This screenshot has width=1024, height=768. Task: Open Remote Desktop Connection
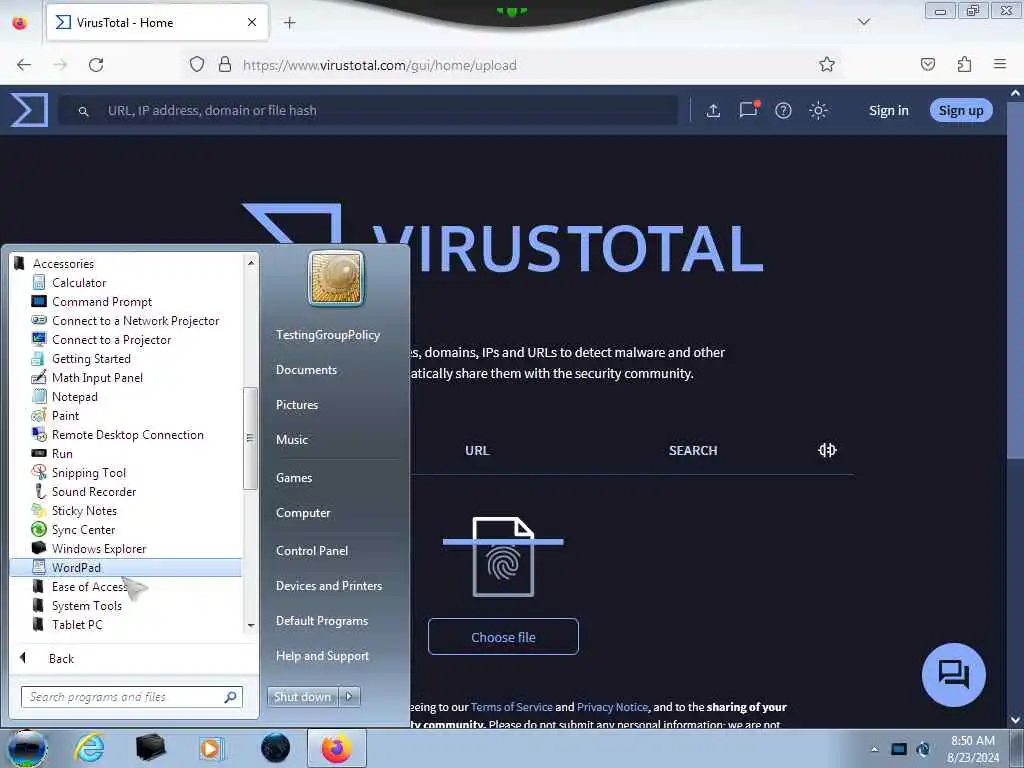coord(126,434)
